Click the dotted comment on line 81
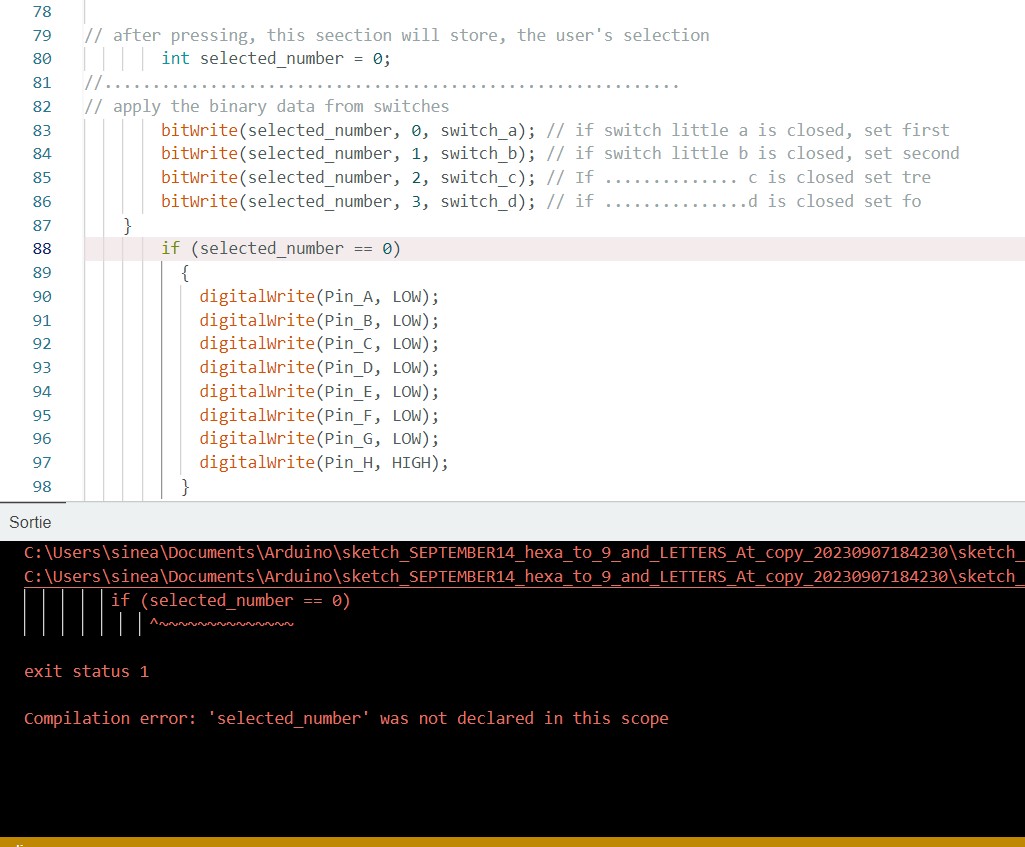The width and height of the screenshot is (1025, 847). 382,83
